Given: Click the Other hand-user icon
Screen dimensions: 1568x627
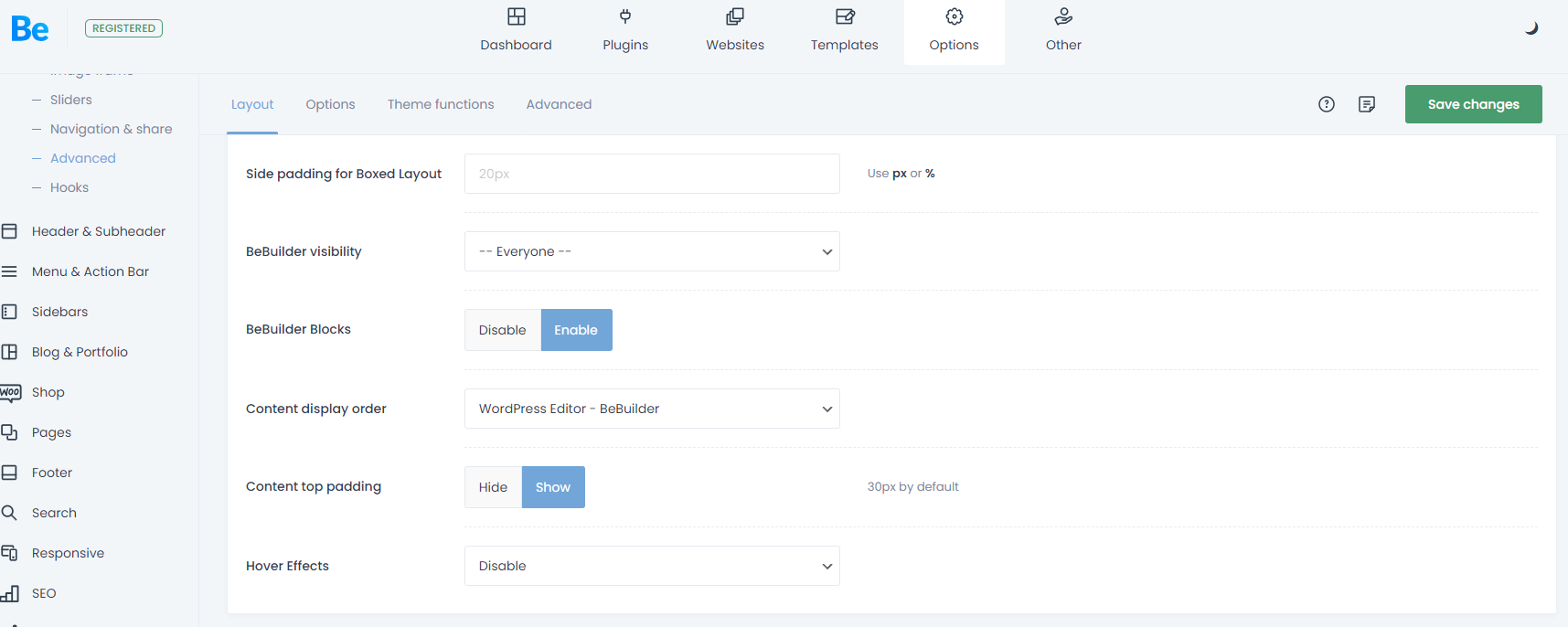Looking at the screenshot, I should tap(1063, 16).
